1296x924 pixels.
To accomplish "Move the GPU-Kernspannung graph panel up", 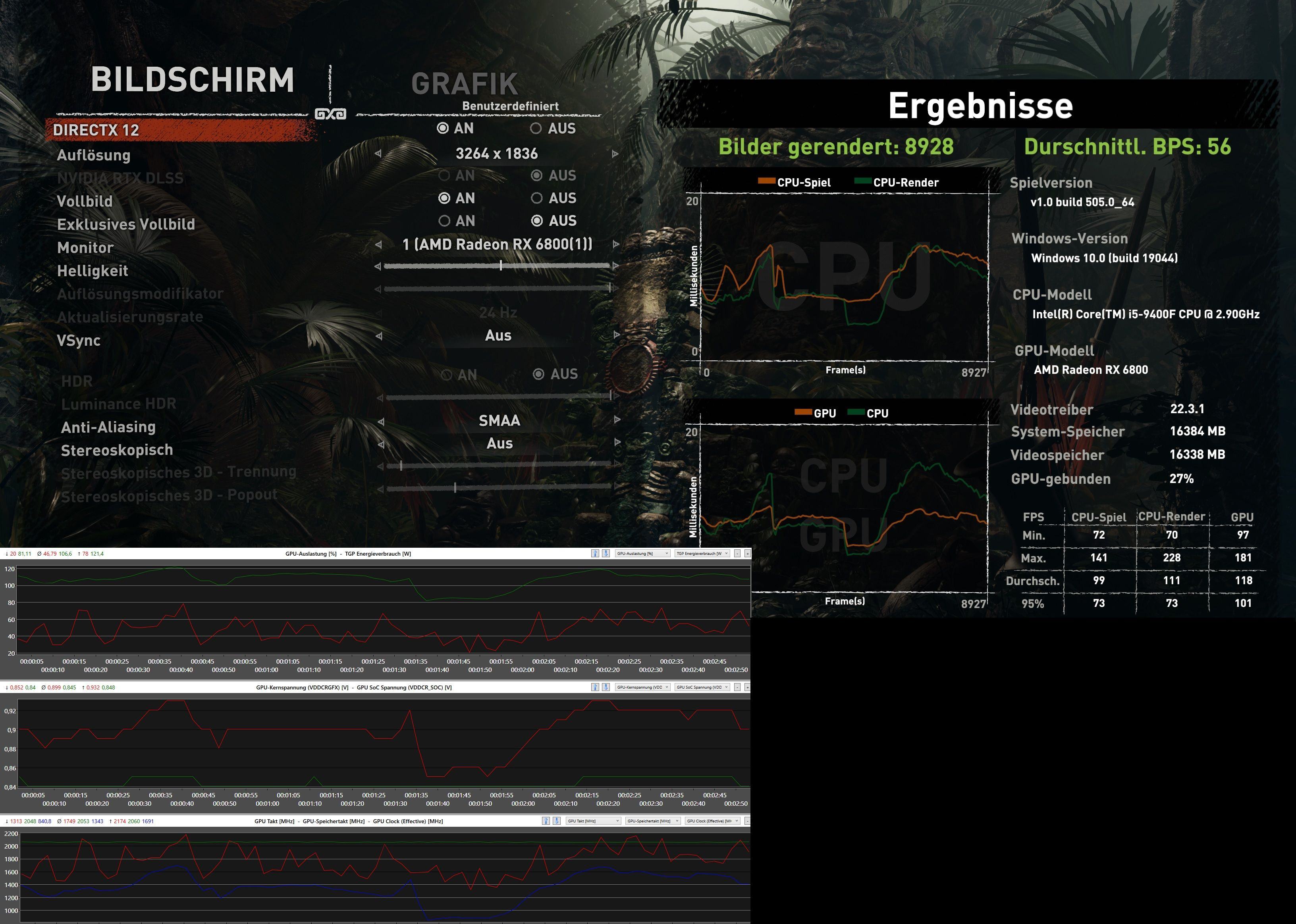I will [595, 687].
